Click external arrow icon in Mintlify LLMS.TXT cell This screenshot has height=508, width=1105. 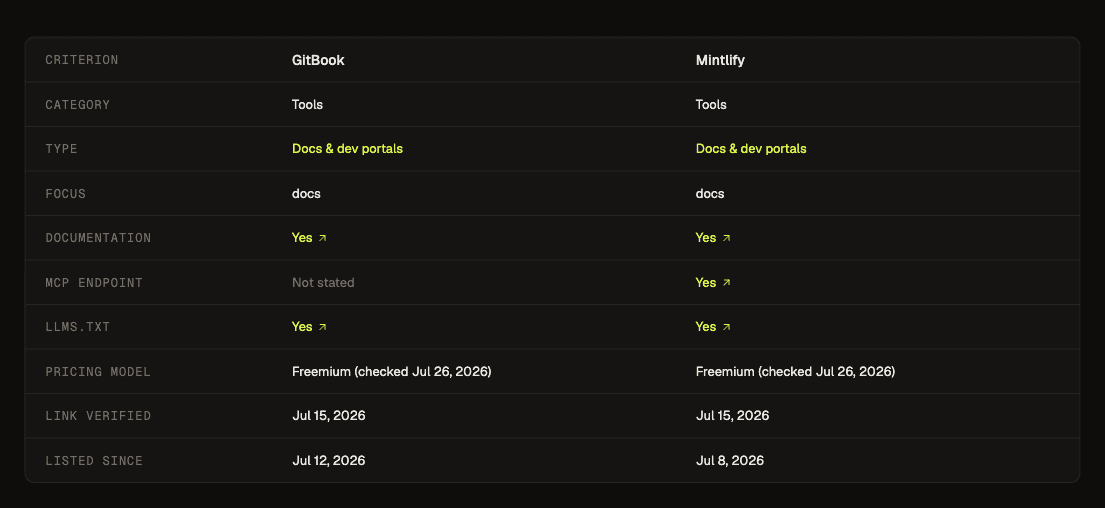click(727, 327)
